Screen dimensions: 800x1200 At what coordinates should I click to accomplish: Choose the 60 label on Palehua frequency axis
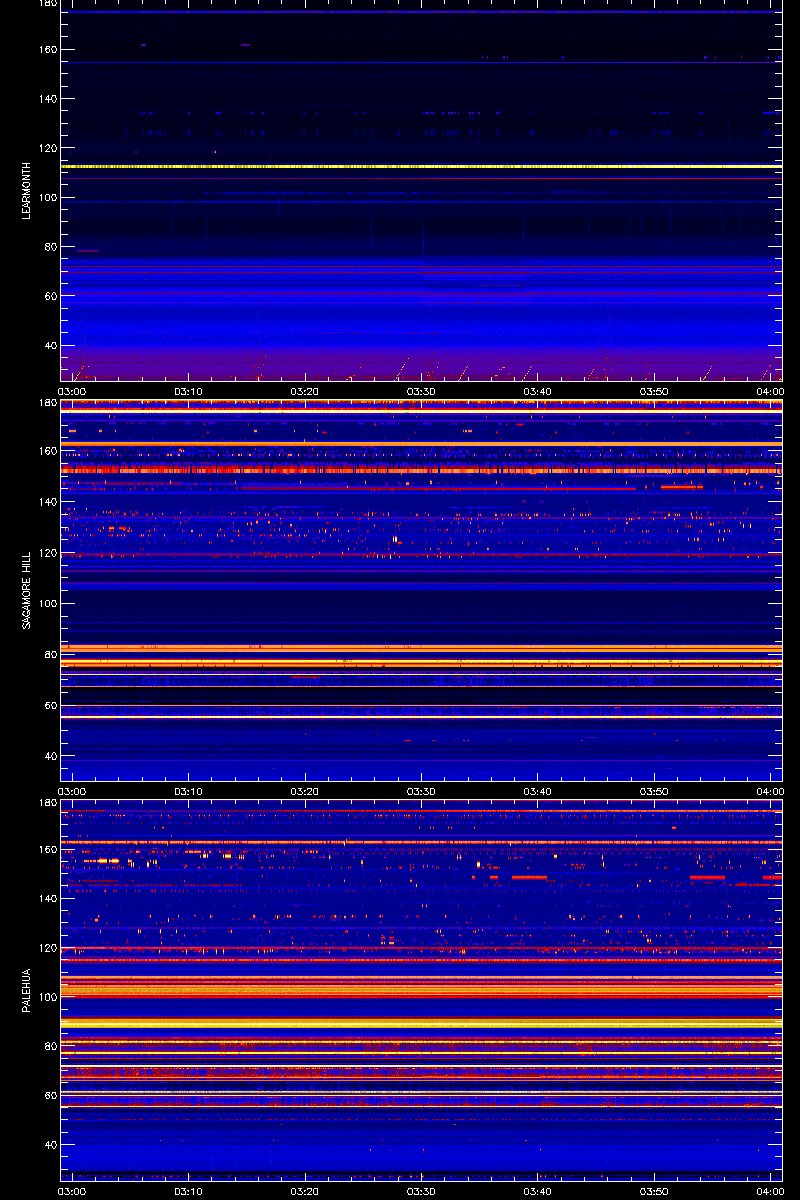(49, 1096)
